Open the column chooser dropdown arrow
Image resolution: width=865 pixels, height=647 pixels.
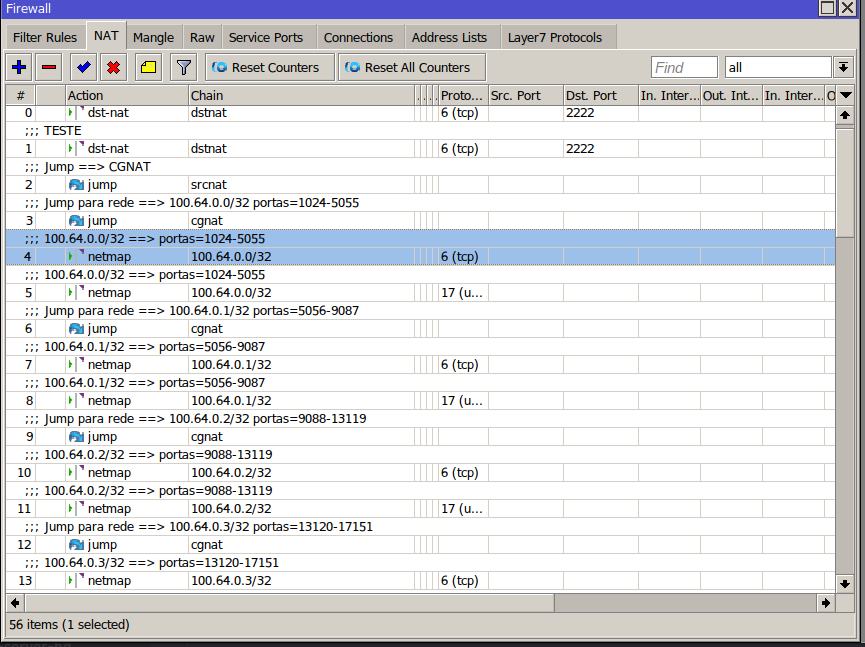[846, 95]
